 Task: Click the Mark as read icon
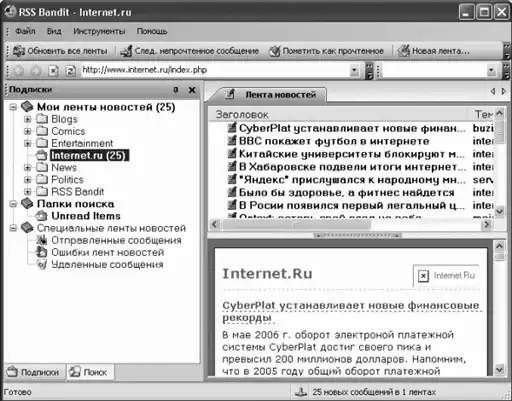275,51
